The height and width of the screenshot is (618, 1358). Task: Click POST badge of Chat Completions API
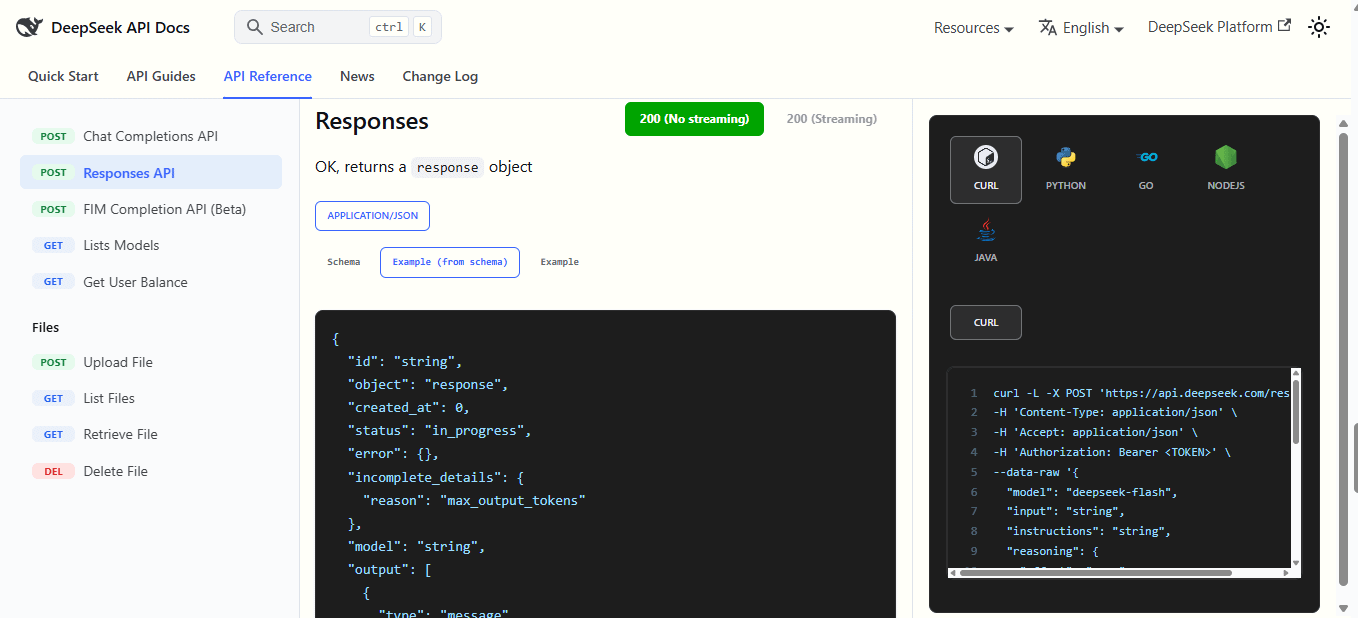[x=54, y=136]
